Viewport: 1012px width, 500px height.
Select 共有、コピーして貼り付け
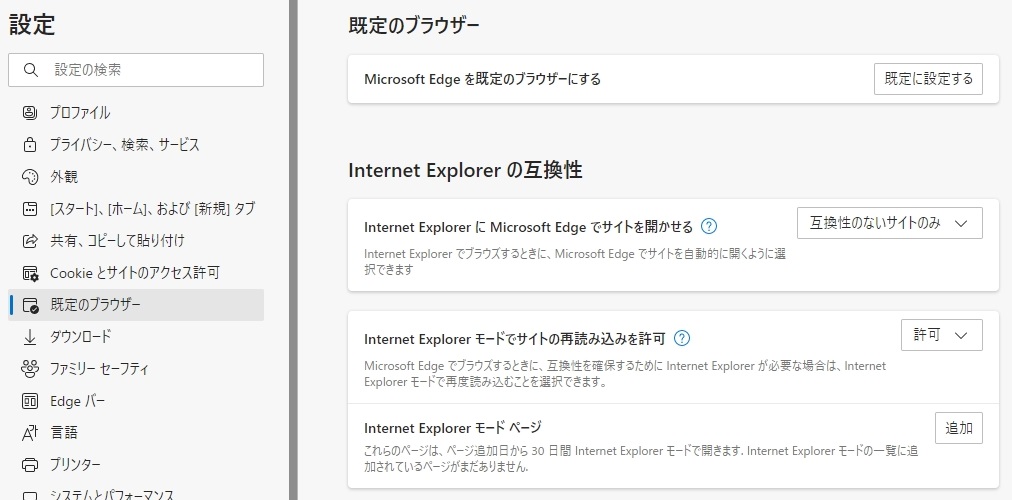click(x=136, y=241)
